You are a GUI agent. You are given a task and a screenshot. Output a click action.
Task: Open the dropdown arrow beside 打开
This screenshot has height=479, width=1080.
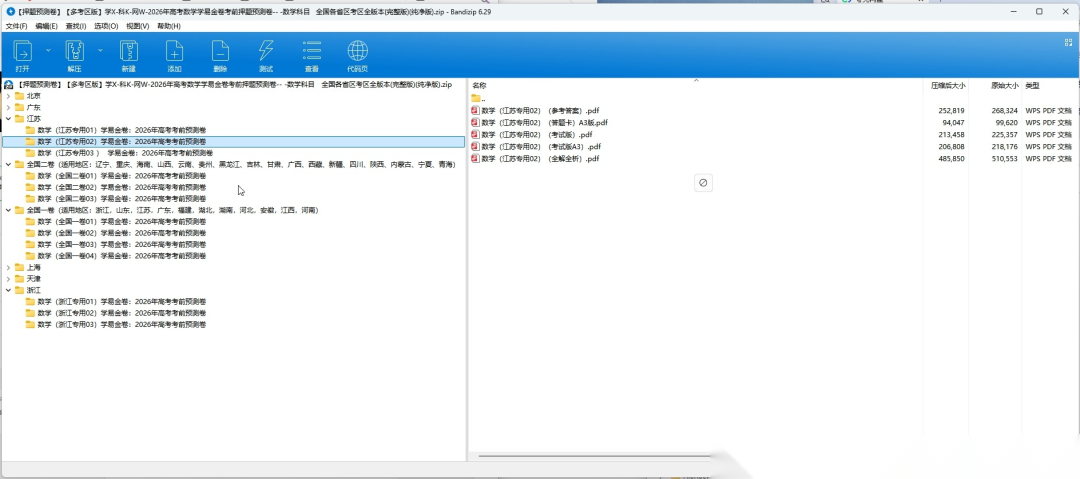[x=48, y=50]
